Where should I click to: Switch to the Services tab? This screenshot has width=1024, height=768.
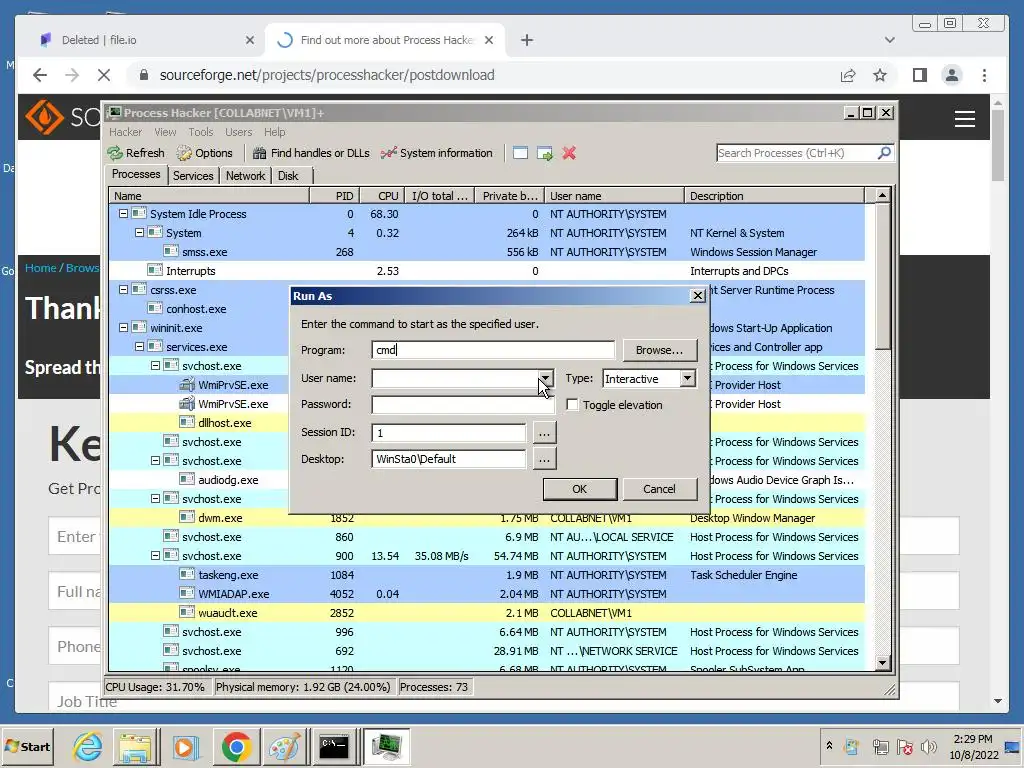tap(193, 176)
